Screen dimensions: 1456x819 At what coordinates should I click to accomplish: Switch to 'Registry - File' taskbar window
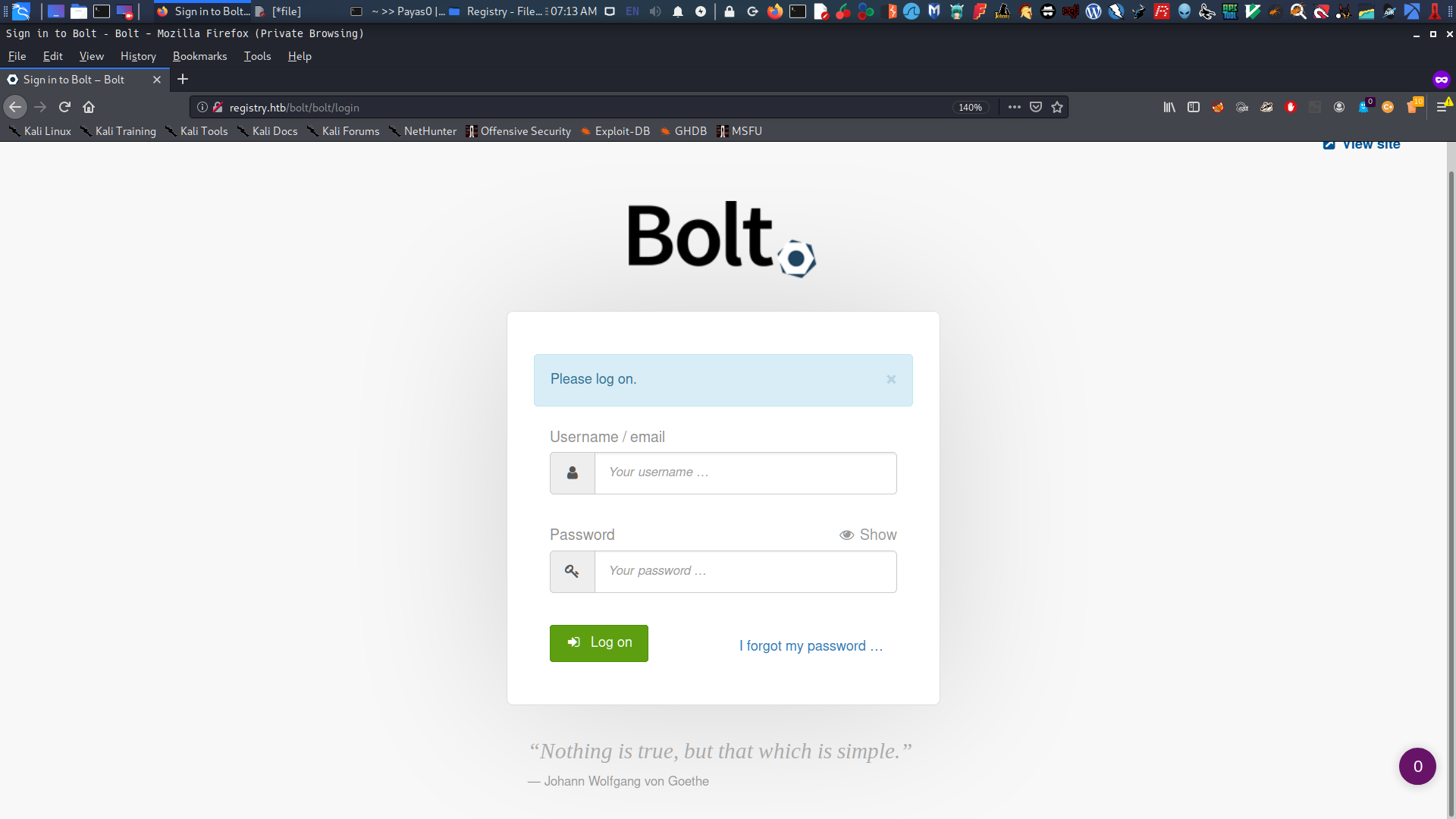496,11
